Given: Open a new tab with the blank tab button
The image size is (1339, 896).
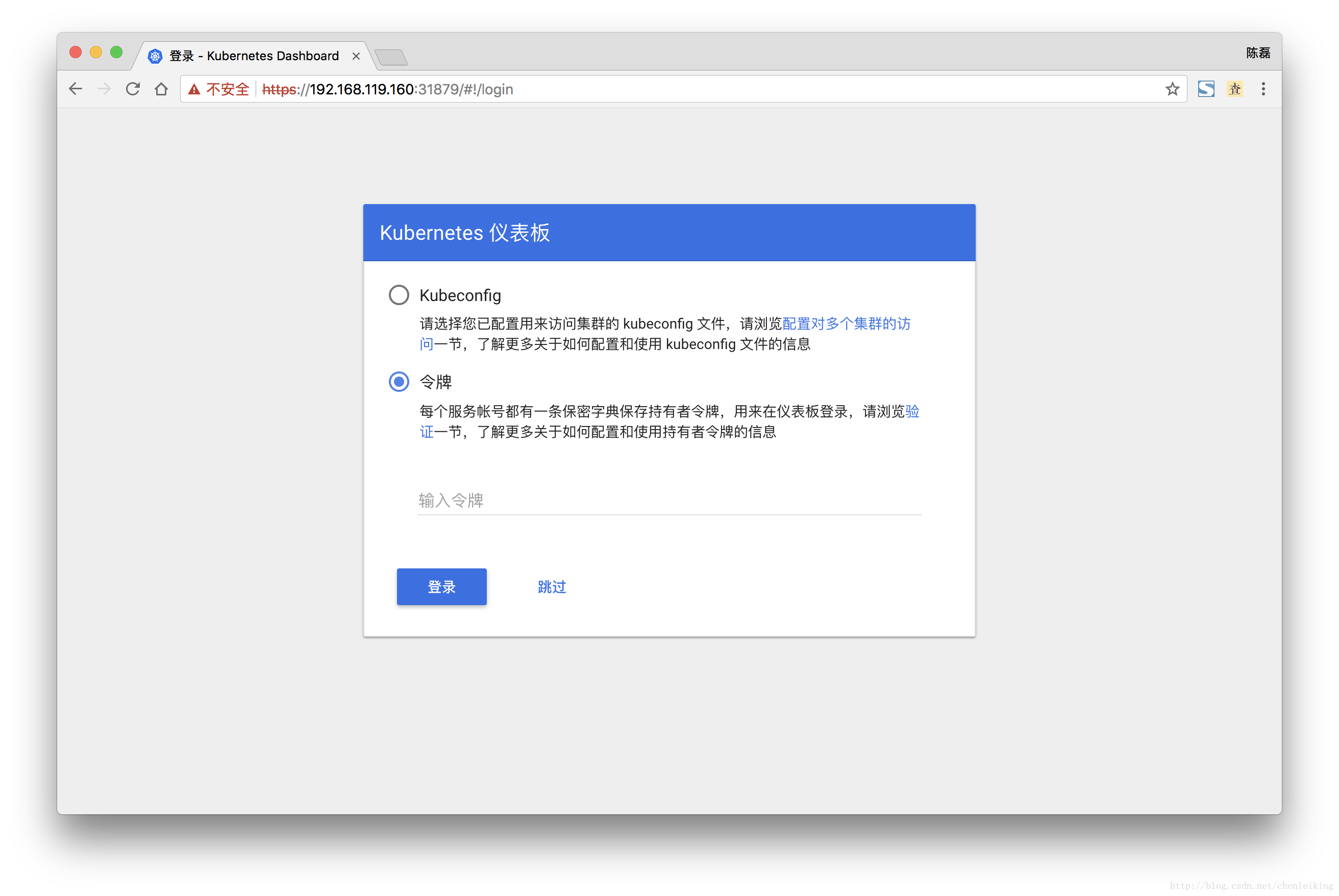Looking at the screenshot, I should (391, 57).
